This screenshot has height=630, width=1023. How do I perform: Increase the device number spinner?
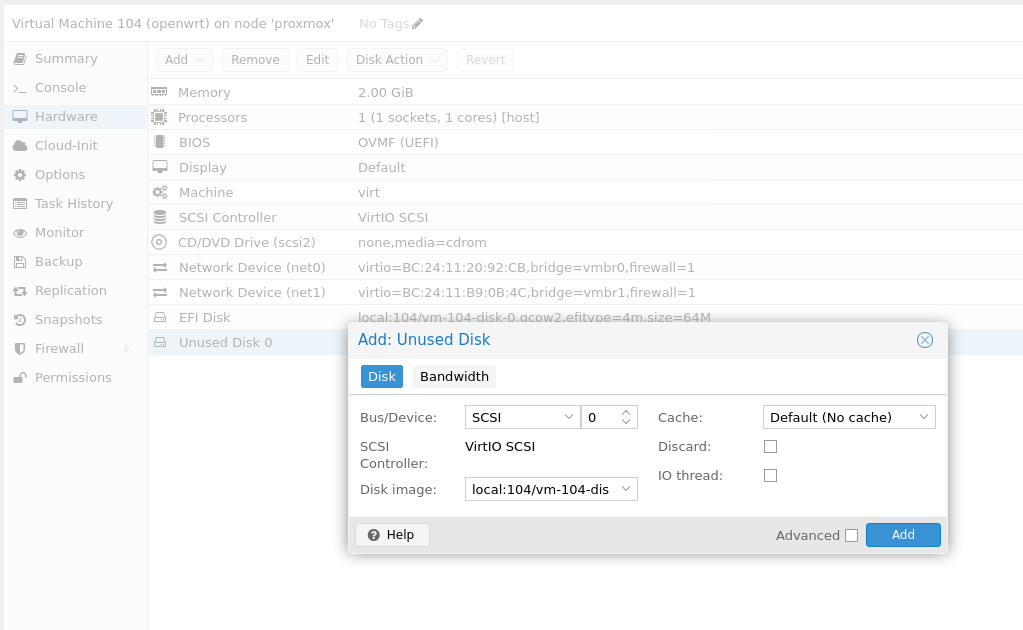626,412
